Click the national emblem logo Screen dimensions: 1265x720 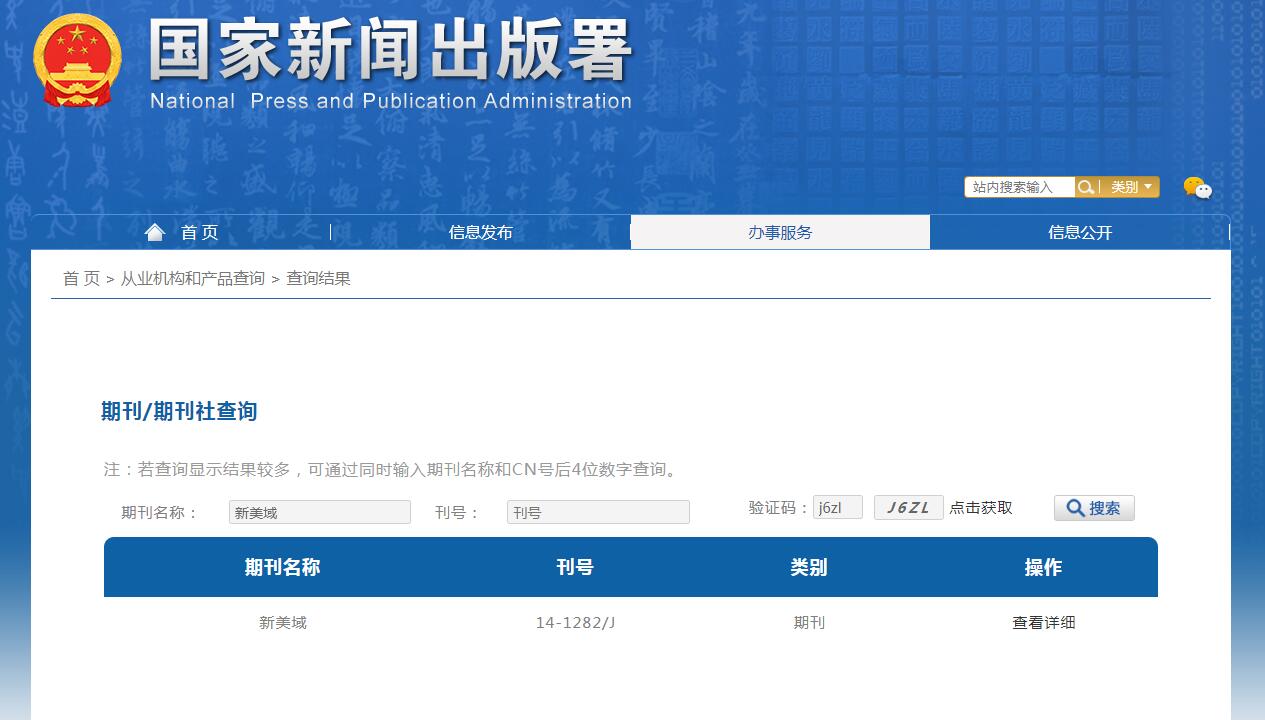pos(77,60)
